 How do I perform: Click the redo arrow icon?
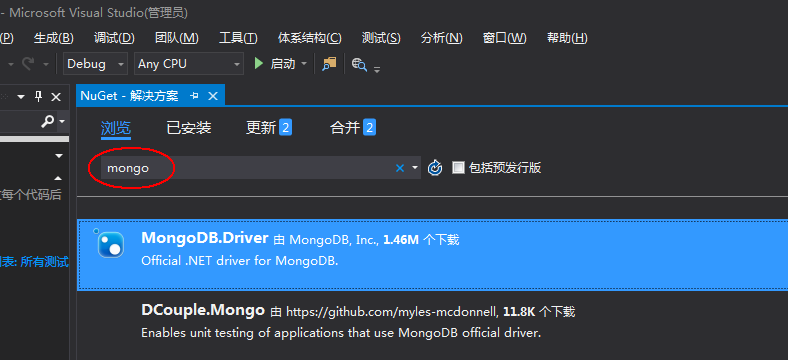click(28, 63)
